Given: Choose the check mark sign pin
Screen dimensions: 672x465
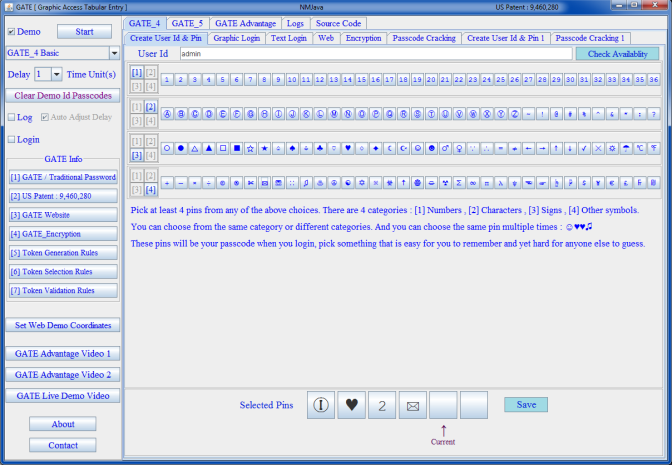Looking at the screenshot, I should pos(584,148).
